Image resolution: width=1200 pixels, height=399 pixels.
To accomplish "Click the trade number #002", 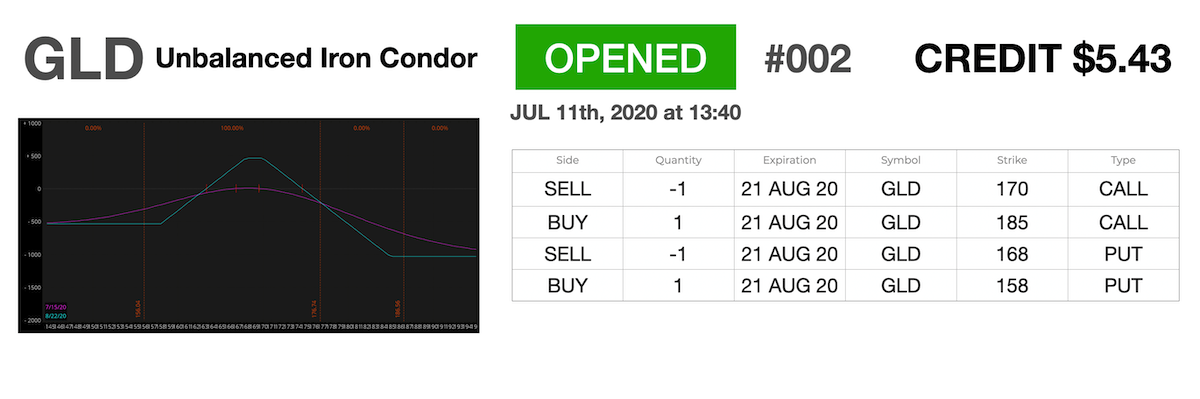I will [x=807, y=60].
